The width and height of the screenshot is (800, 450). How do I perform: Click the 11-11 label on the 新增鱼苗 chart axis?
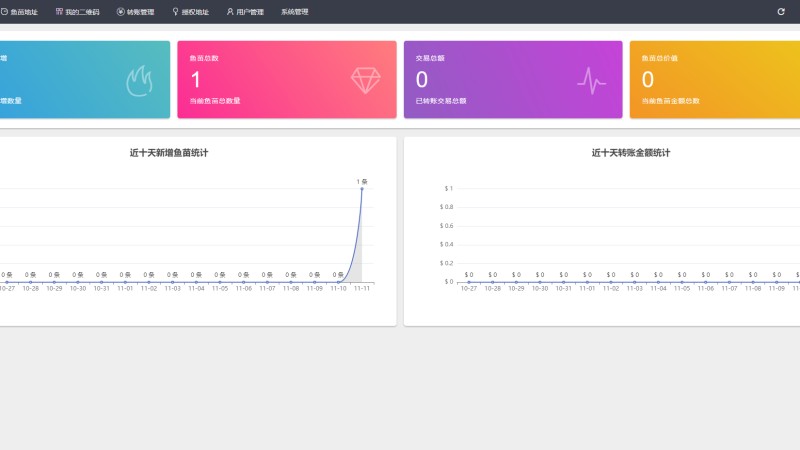point(362,288)
